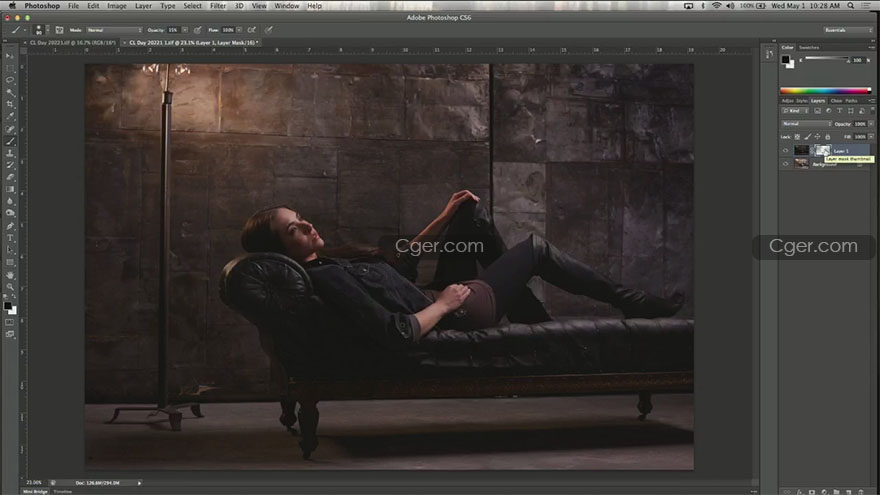The image size is (880, 495).
Task: Open the tool preset picker arrow
Action: click(25, 30)
